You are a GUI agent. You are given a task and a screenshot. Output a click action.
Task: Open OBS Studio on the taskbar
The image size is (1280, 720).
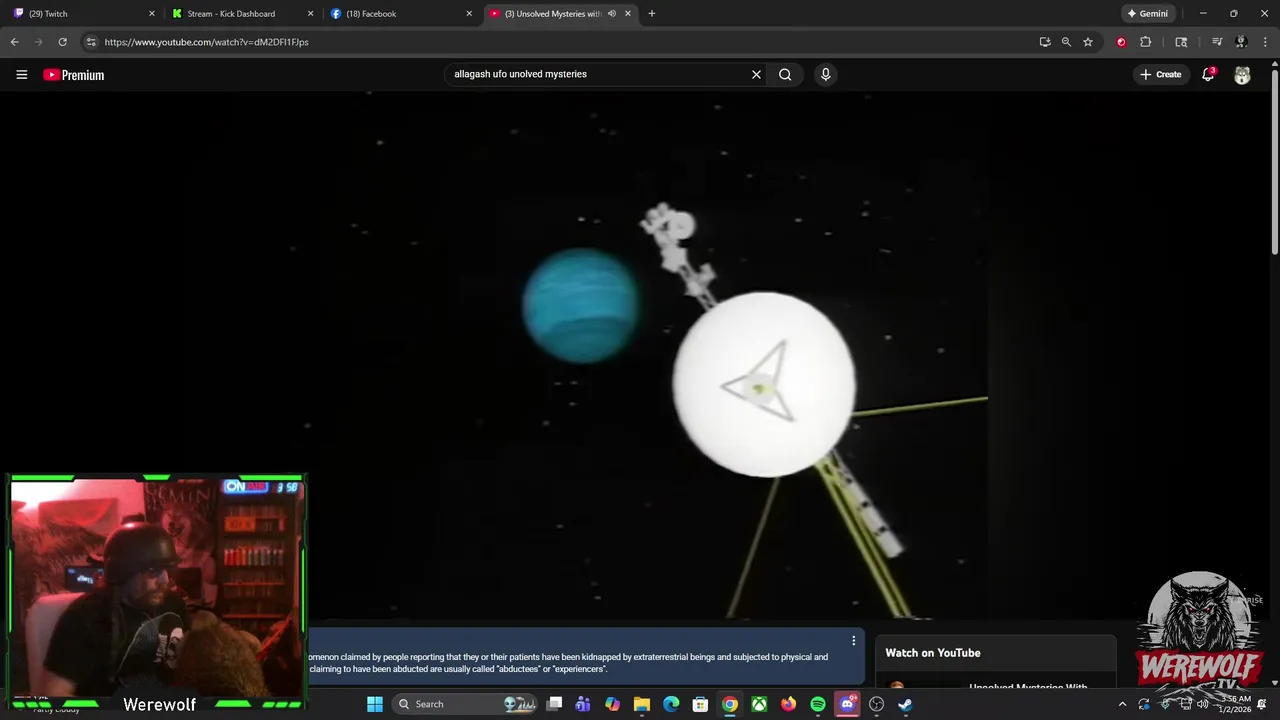click(x=876, y=704)
